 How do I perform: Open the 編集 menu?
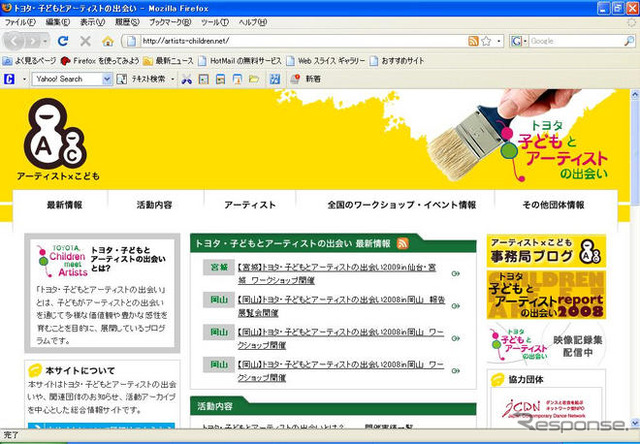58,22
